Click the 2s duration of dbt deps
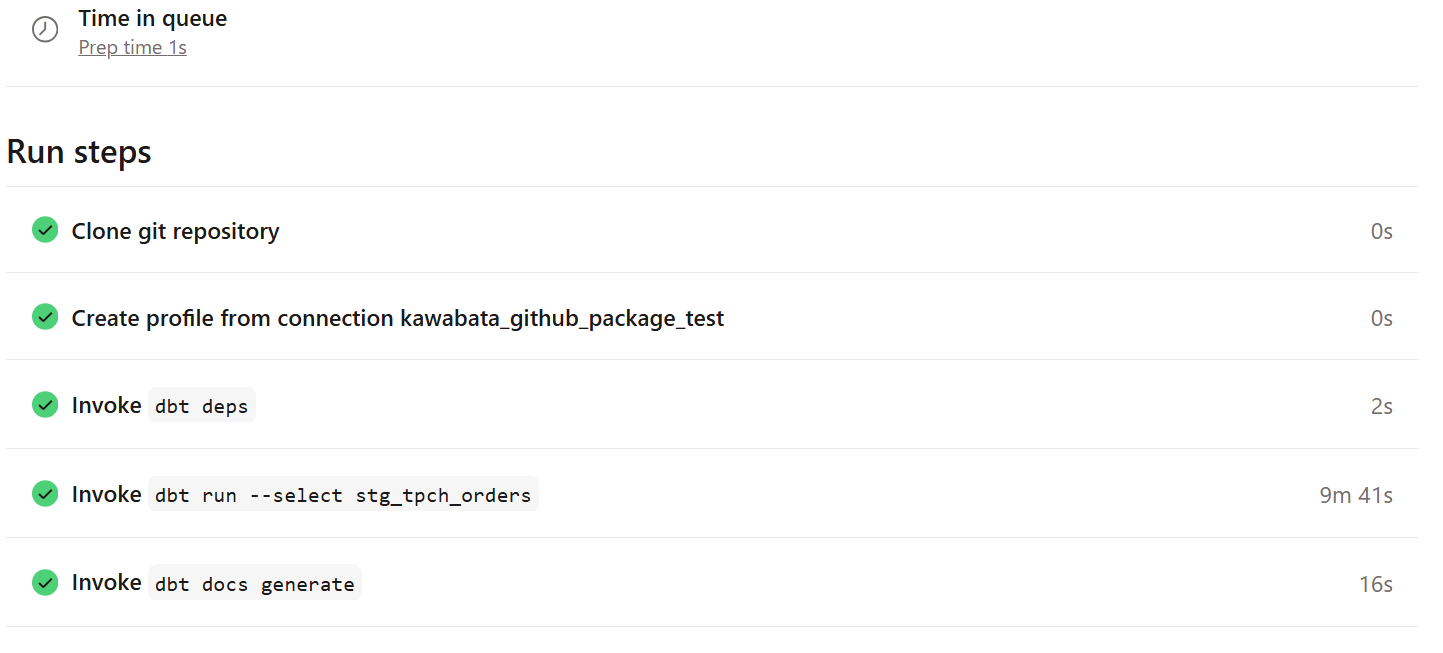Image resolution: width=1443 pixels, height=653 pixels. click(x=1382, y=406)
